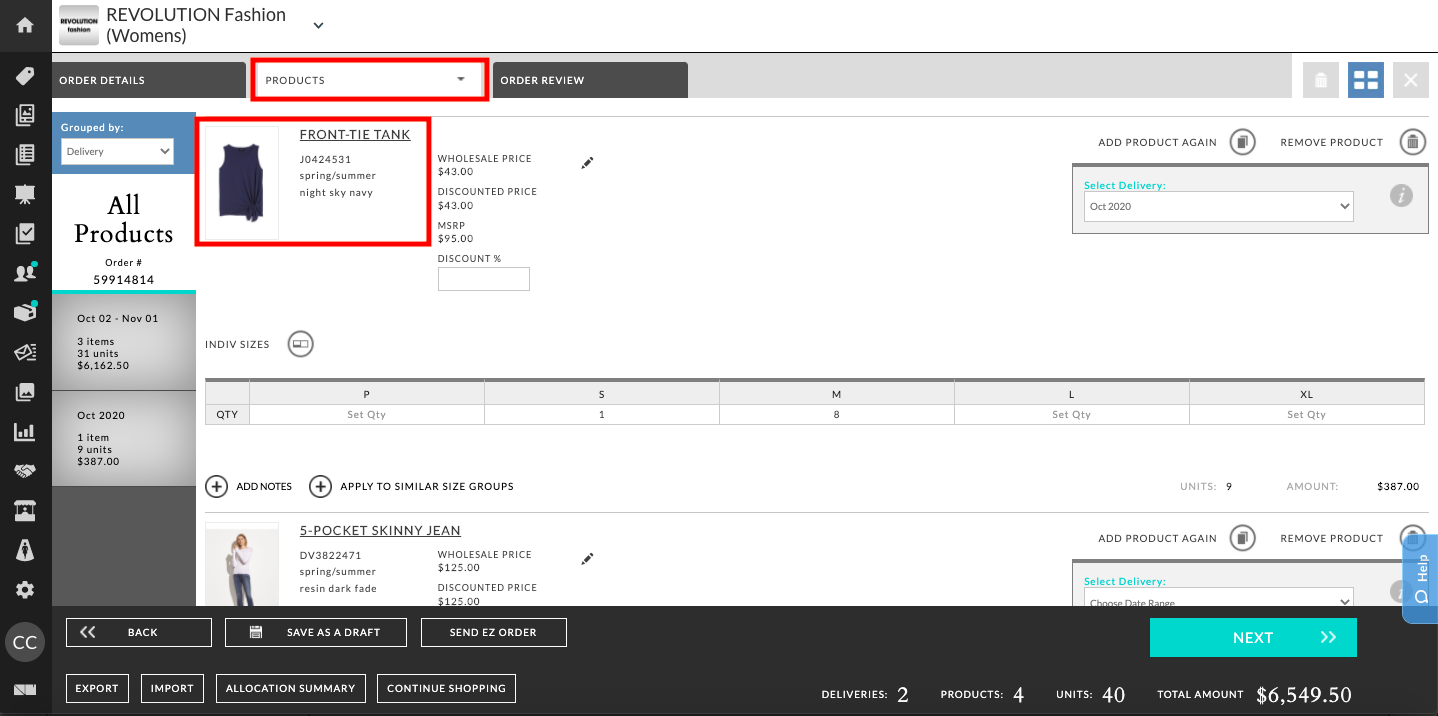Click the Add Notes plus icon
Viewport: 1438px width, 716px height.
pos(216,486)
